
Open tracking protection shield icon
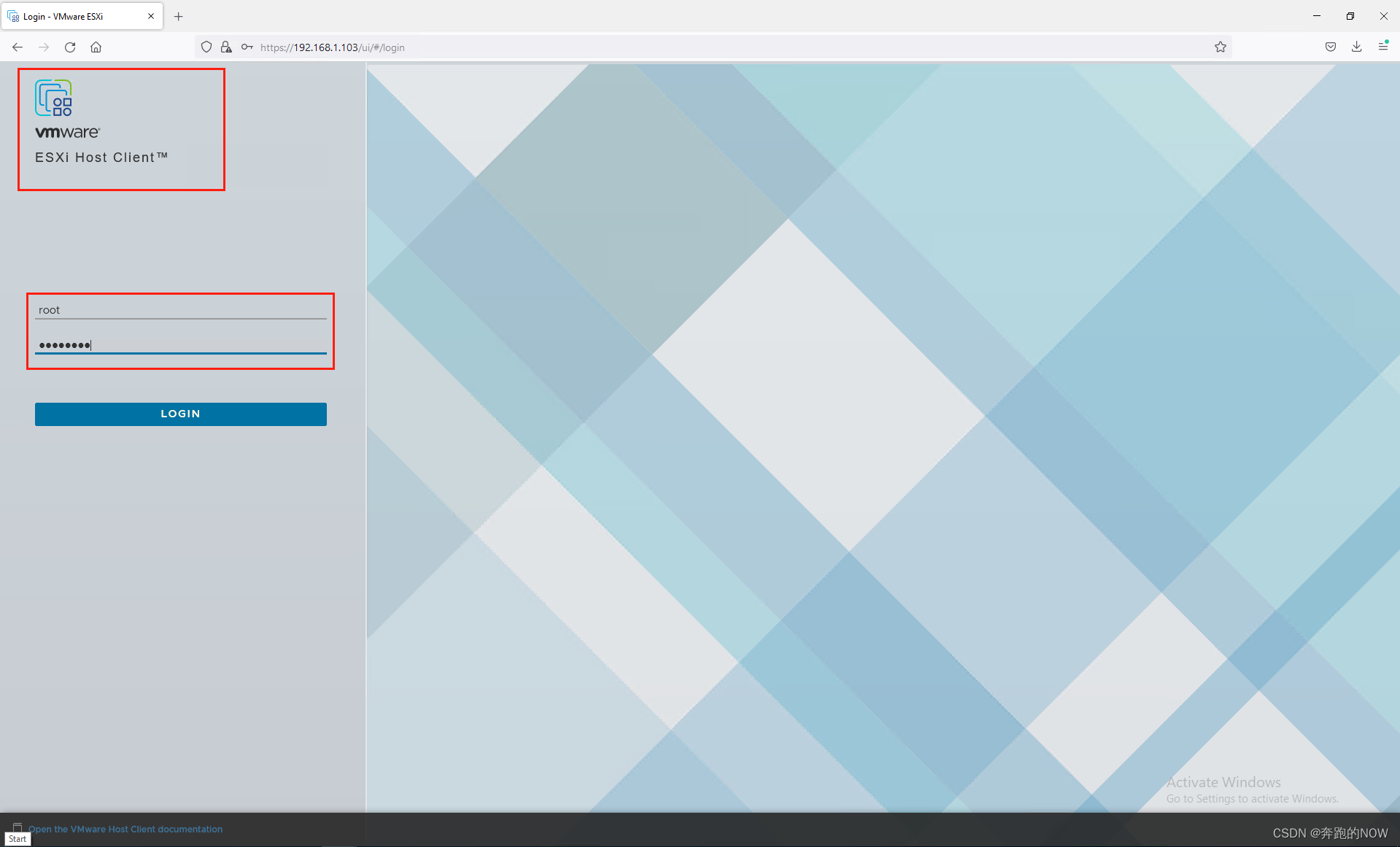coord(206,47)
